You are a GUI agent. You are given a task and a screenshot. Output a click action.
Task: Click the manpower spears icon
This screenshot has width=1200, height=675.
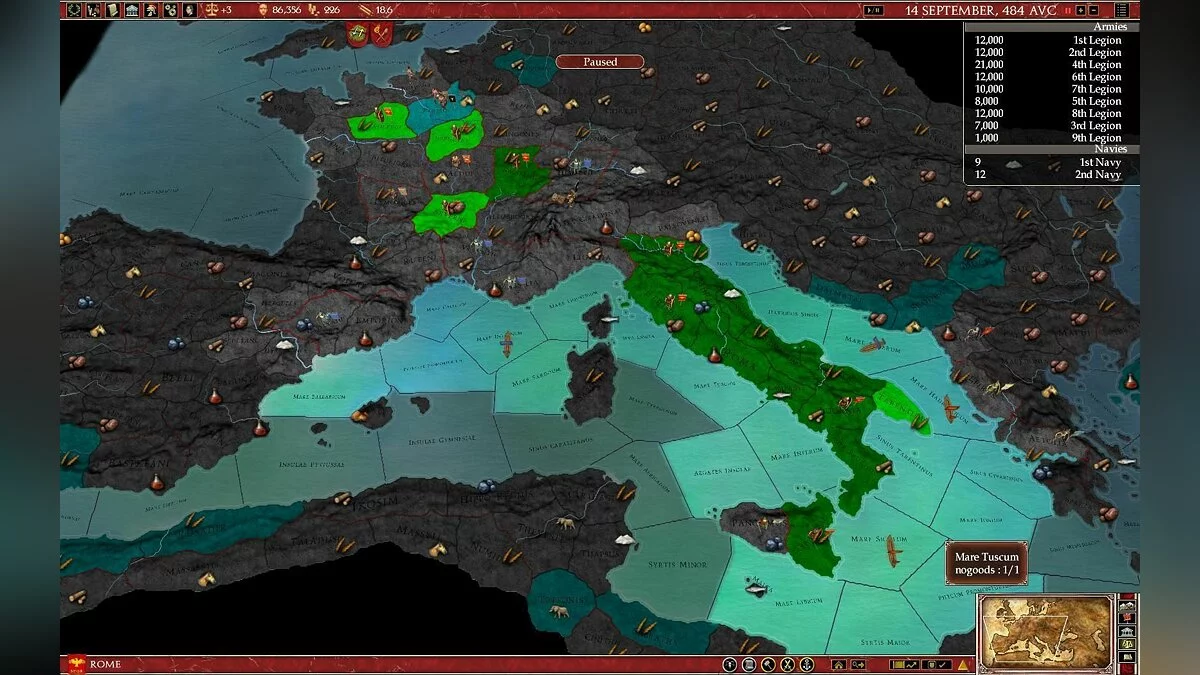[x=367, y=10]
